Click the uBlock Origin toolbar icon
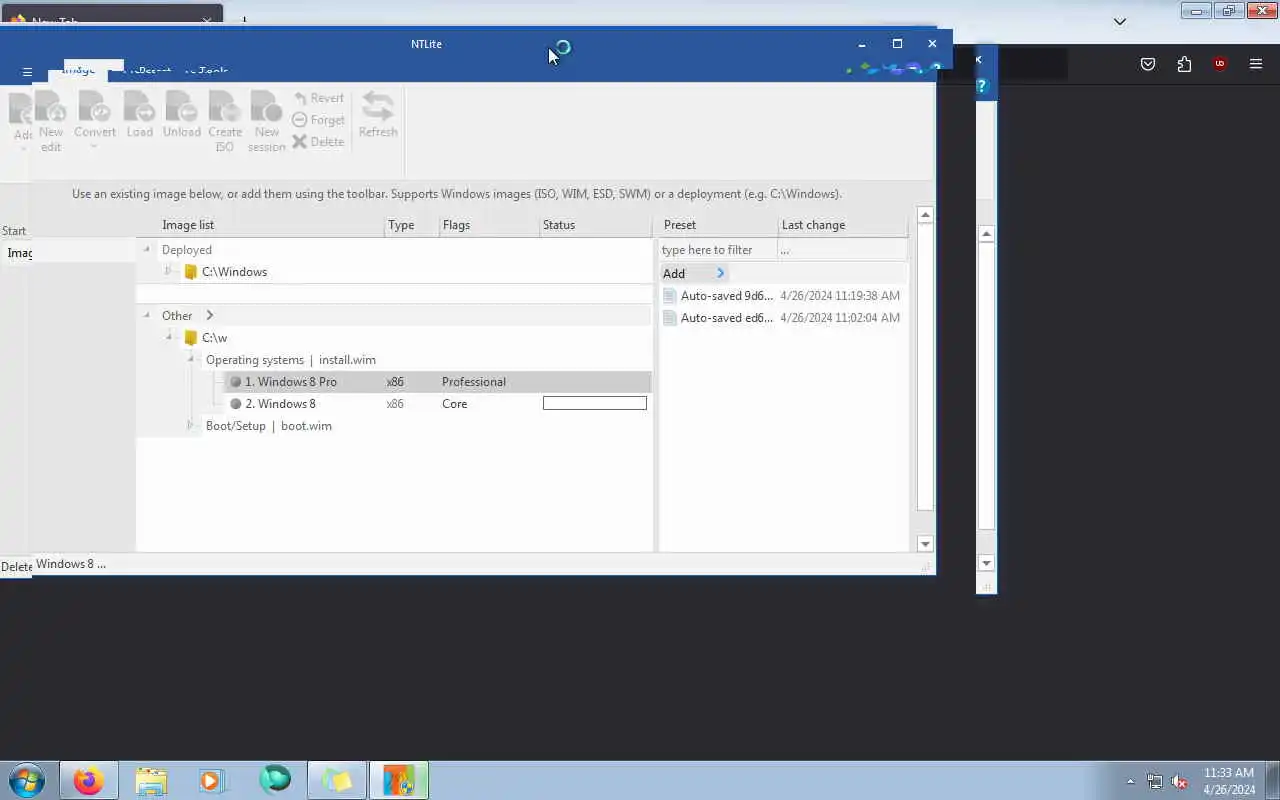The height and width of the screenshot is (800, 1280). 1220,64
